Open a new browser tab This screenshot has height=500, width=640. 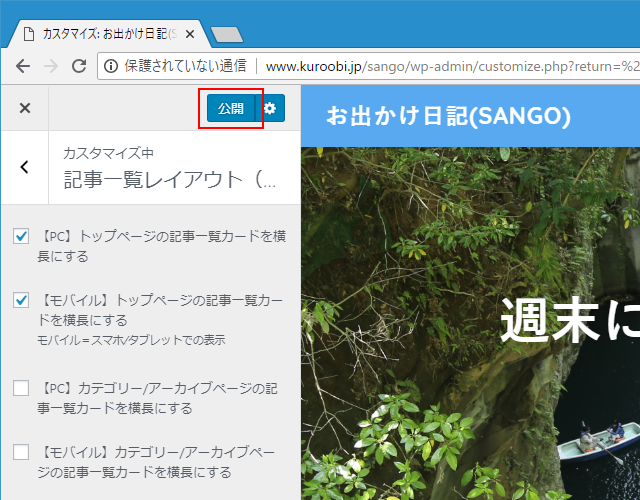(x=227, y=35)
